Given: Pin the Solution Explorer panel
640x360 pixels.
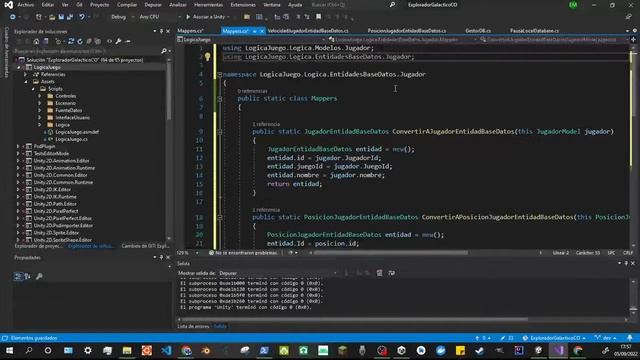Looking at the screenshot, I should point(162,31).
